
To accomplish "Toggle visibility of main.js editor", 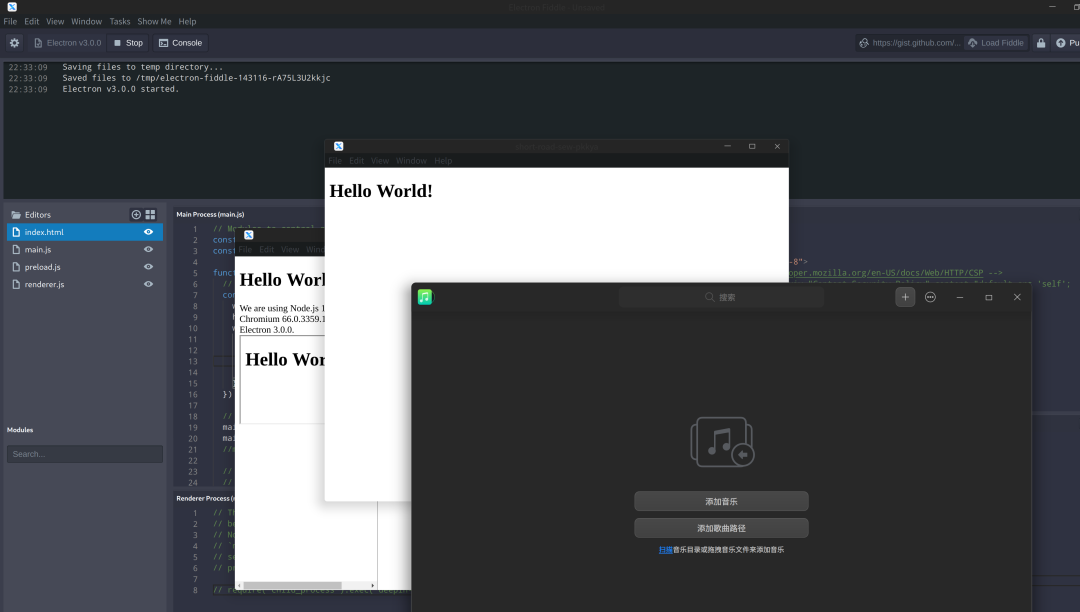I will (148, 249).
